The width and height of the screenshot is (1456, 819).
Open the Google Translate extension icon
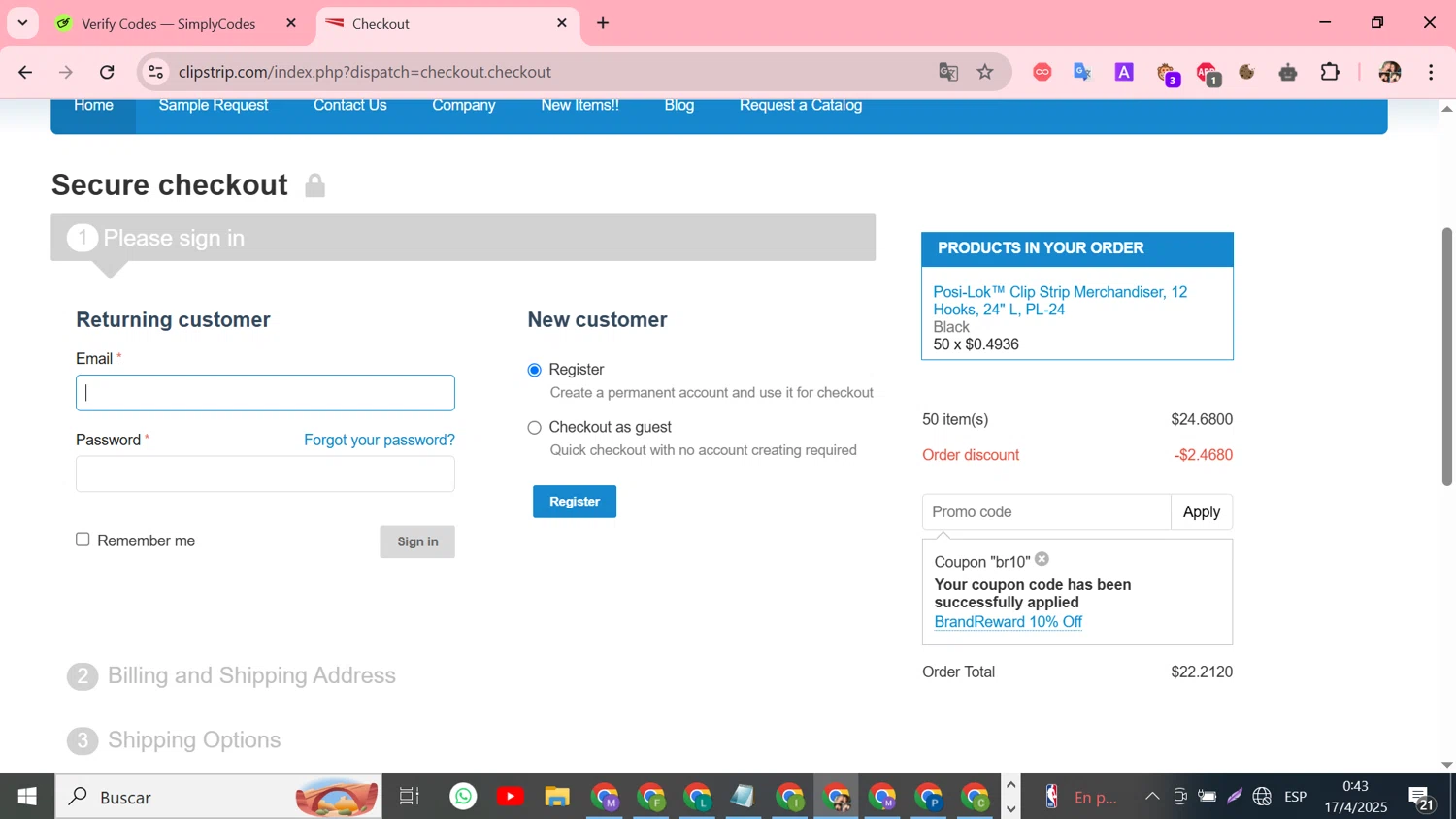tap(1083, 72)
